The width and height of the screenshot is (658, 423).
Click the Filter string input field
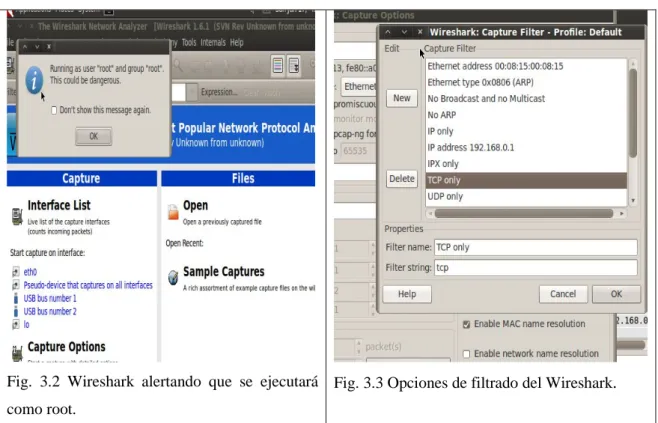tap(535, 268)
